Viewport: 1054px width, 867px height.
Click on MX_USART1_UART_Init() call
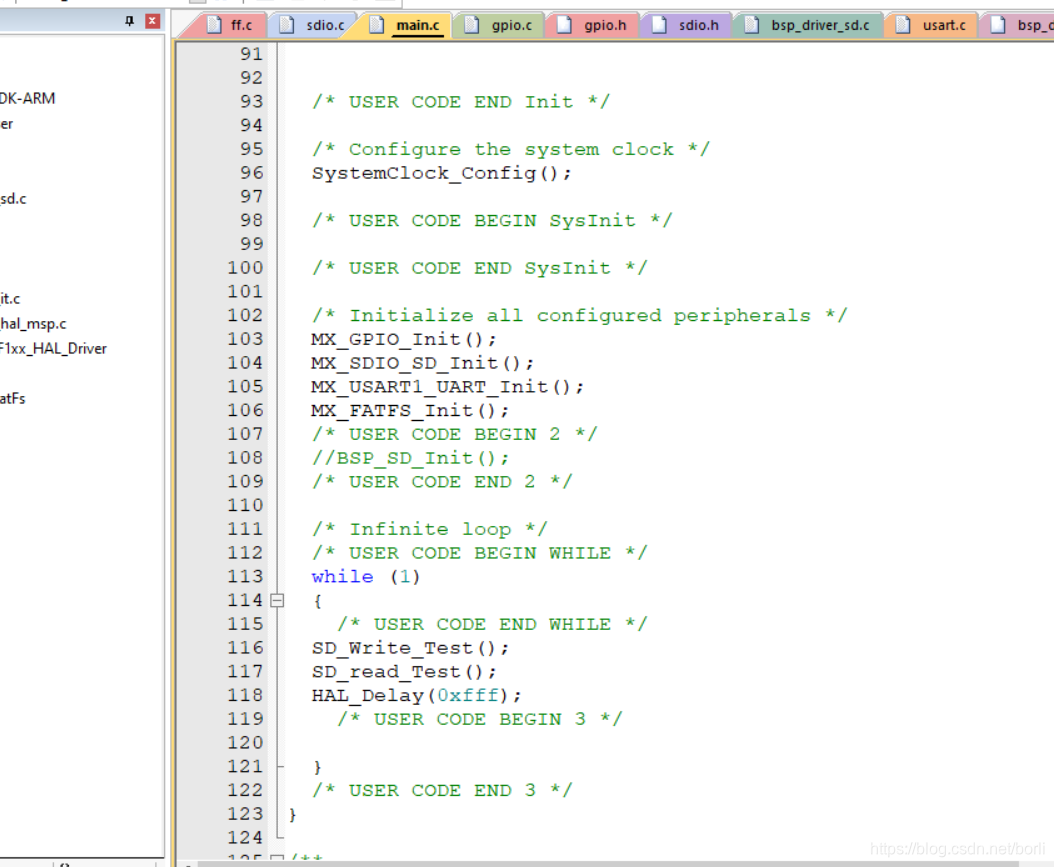448,387
